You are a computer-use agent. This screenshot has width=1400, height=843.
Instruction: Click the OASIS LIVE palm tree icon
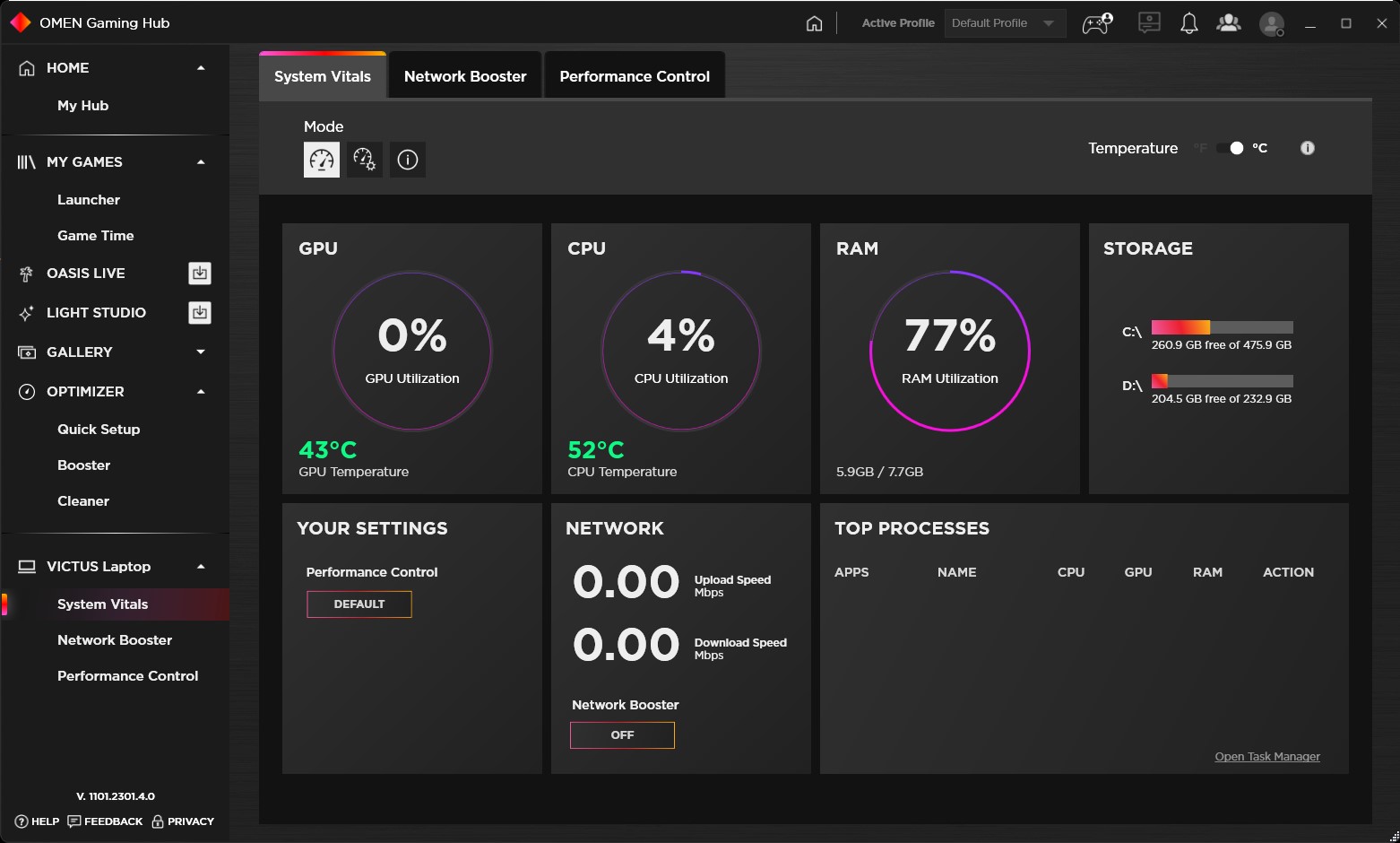click(x=27, y=274)
